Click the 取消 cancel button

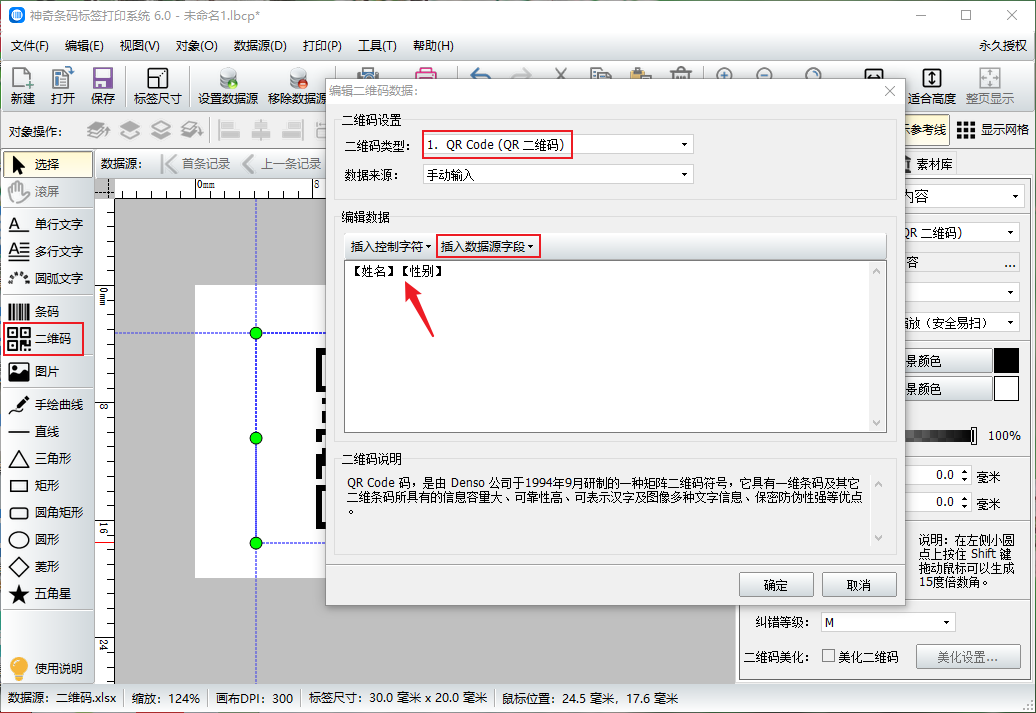(858, 585)
